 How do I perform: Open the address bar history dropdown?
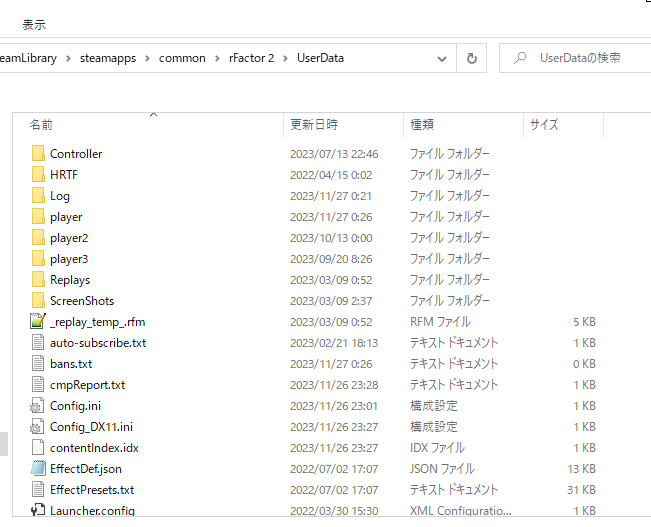442,59
